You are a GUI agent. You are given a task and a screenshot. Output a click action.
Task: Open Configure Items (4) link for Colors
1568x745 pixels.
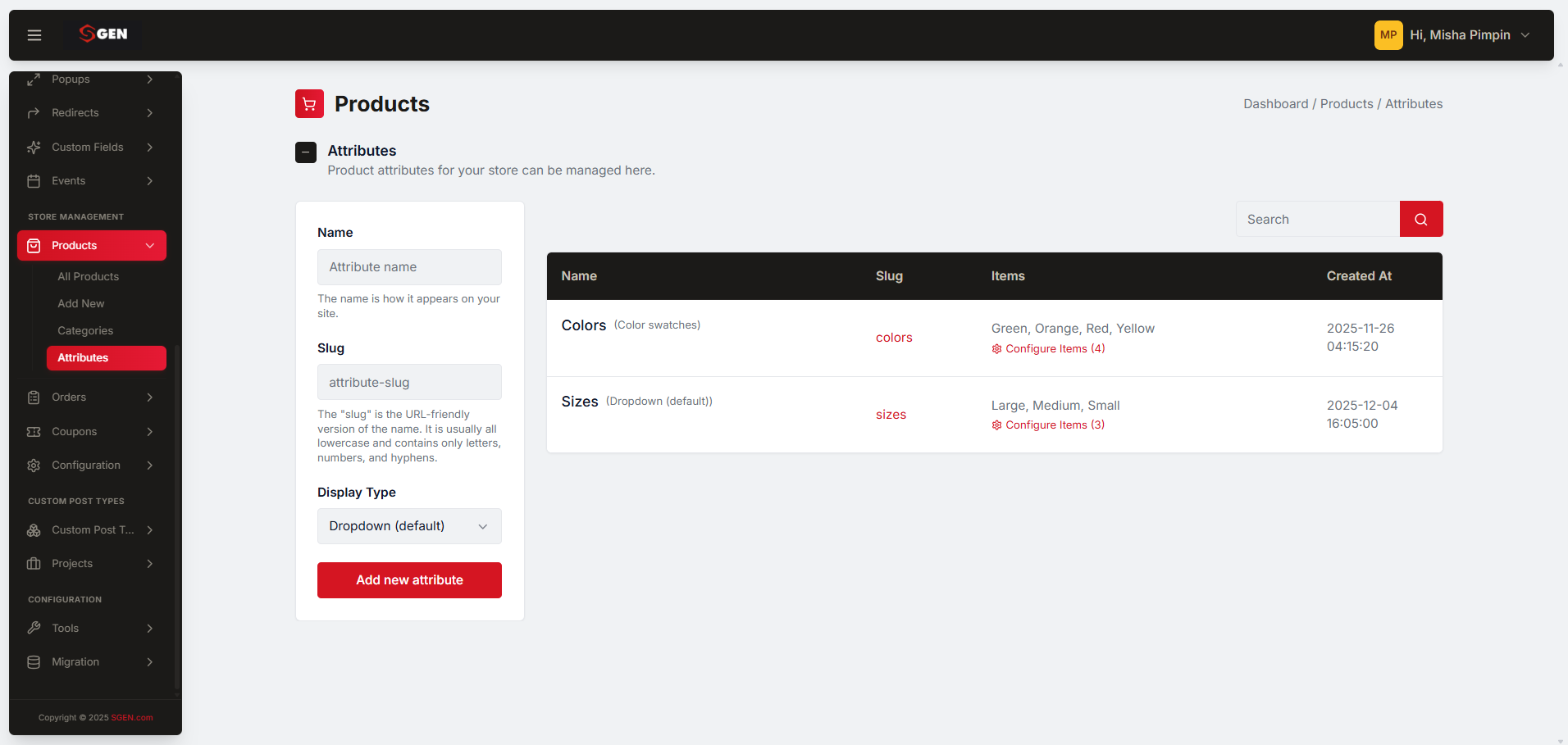1055,349
